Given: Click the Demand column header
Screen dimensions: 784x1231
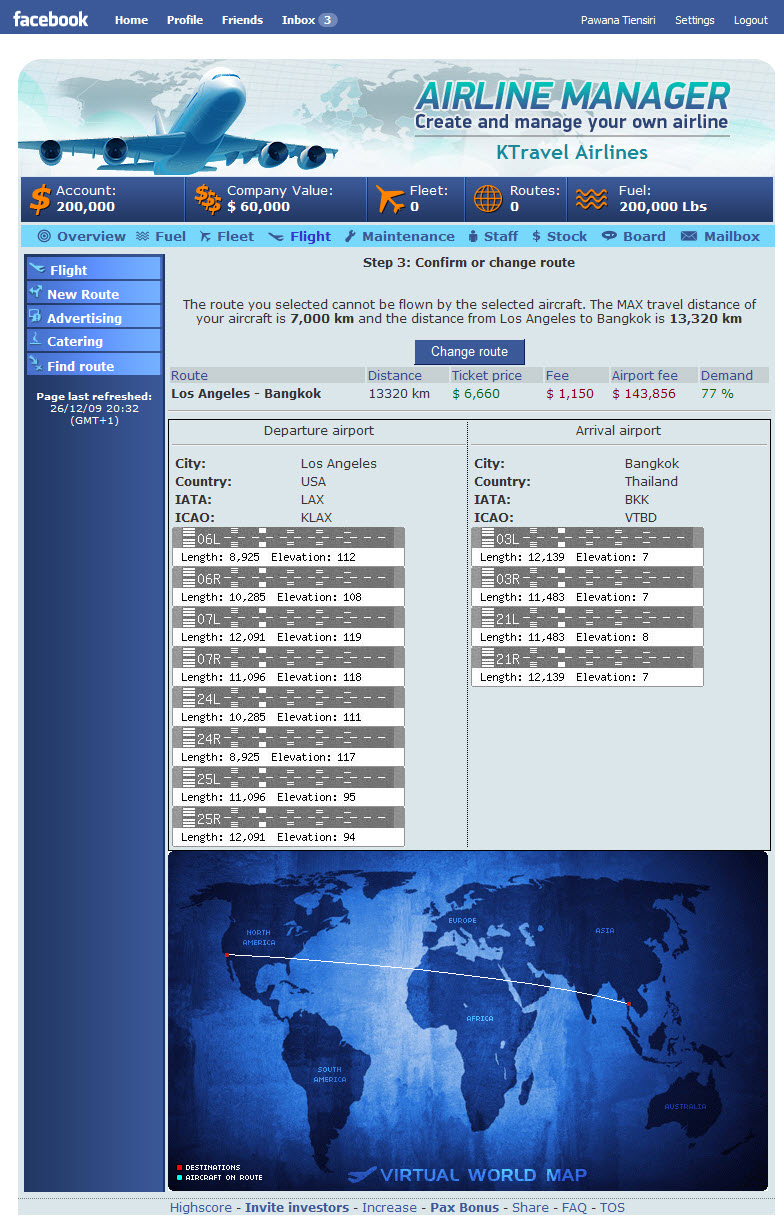Looking at the screenshot, I should 727,375.
